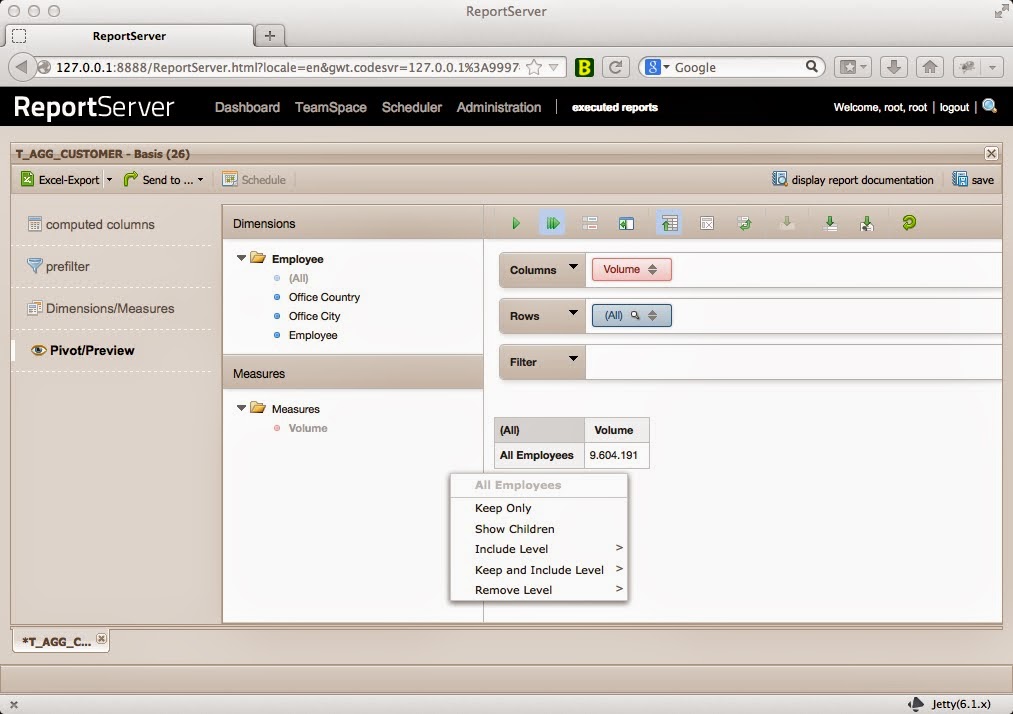Image resolution: width=1013 pixels, height=714 pixels.
Task: Go to the TeamSpace module
Action: 331,107
